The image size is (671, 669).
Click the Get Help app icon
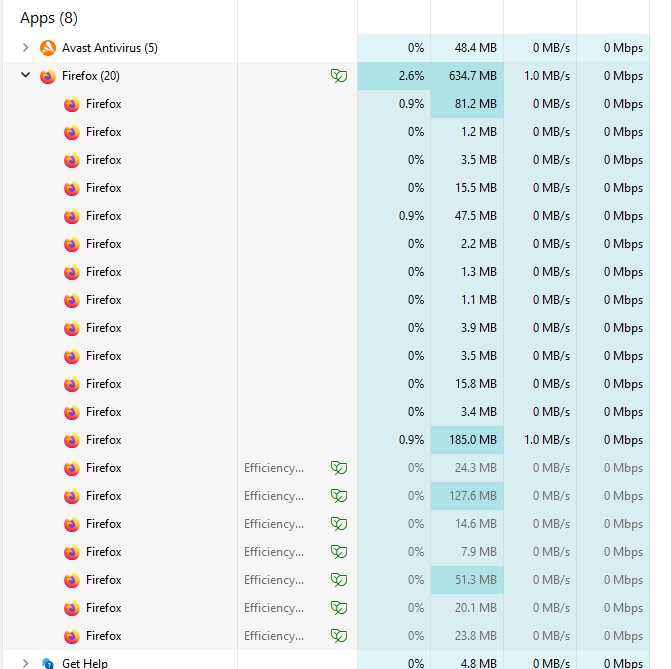[47, 663]
